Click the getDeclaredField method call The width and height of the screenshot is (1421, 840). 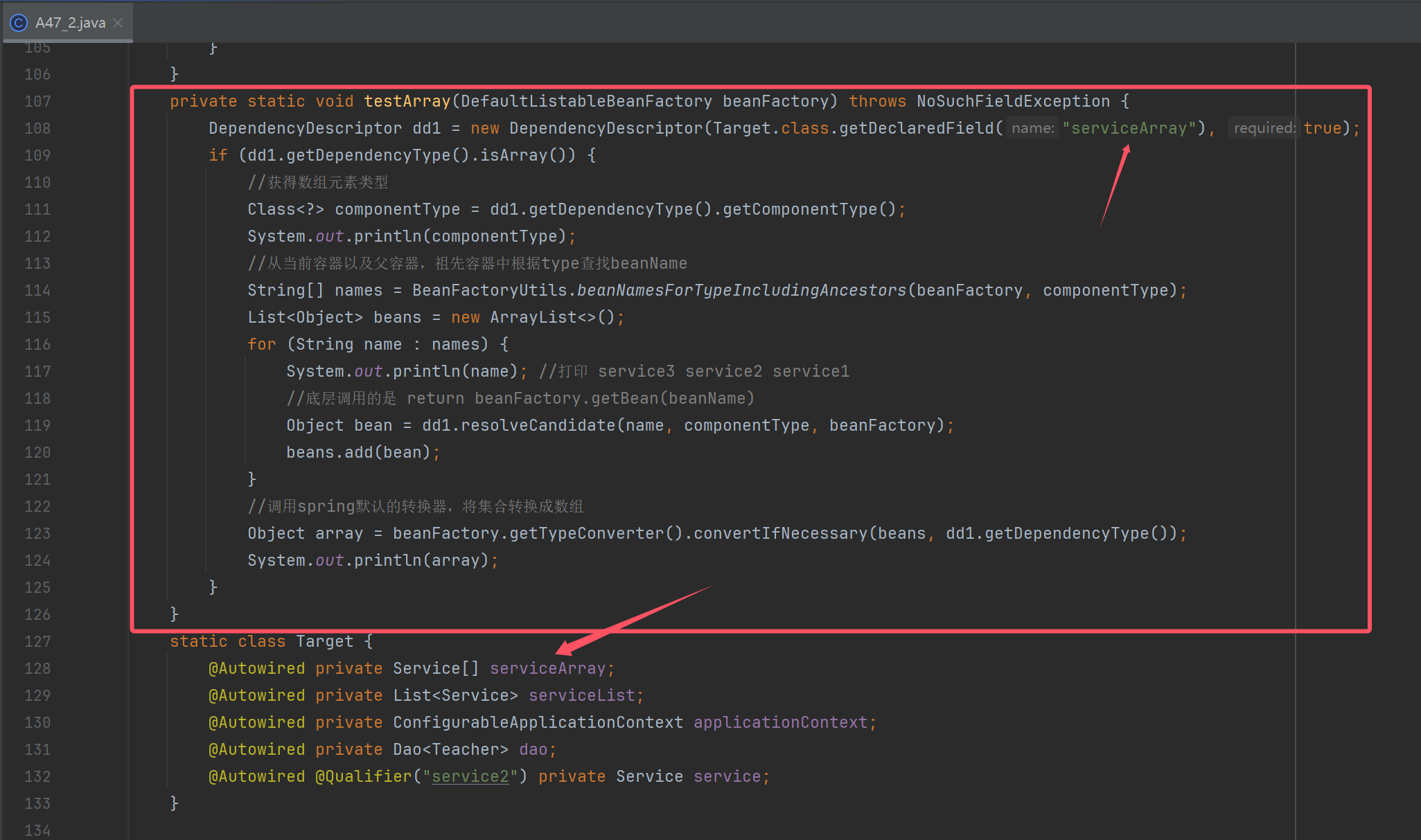pyautogui.click(x=916, y=128)
